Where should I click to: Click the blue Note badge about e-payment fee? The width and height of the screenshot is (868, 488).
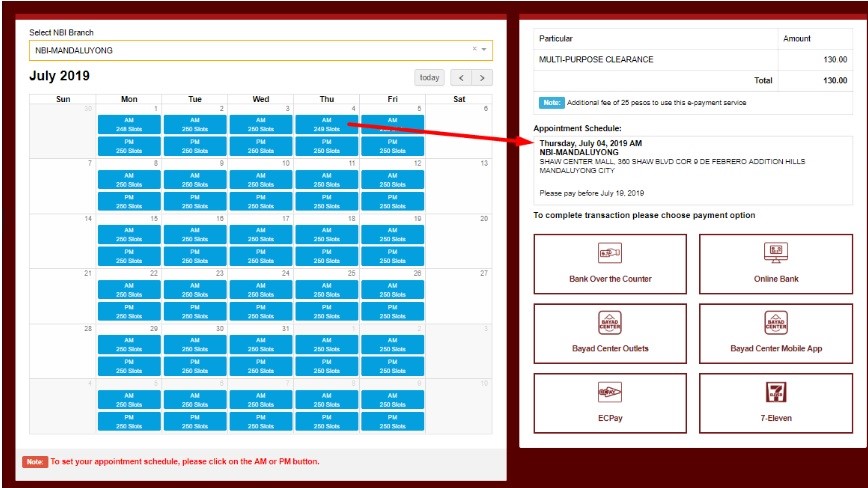pyautogui.click(x=551, y=102)
